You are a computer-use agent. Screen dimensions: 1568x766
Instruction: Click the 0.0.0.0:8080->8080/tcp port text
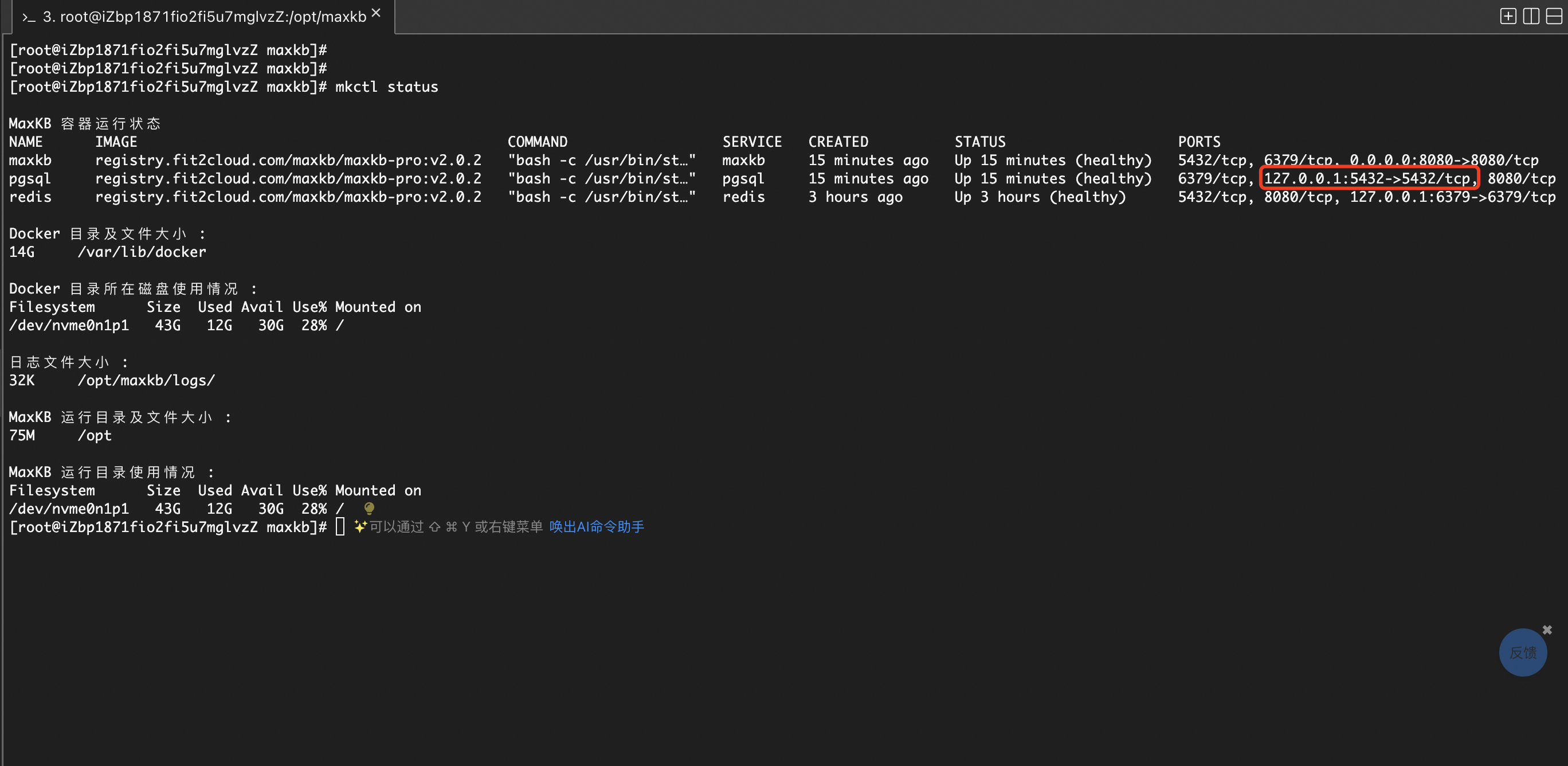[1443, 160]
